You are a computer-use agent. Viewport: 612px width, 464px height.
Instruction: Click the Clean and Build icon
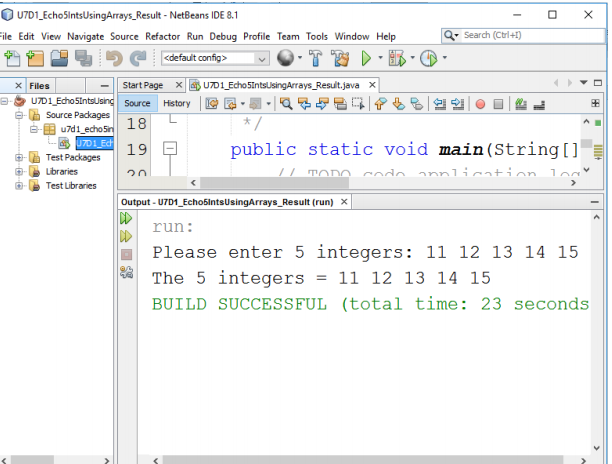(340, 59)
